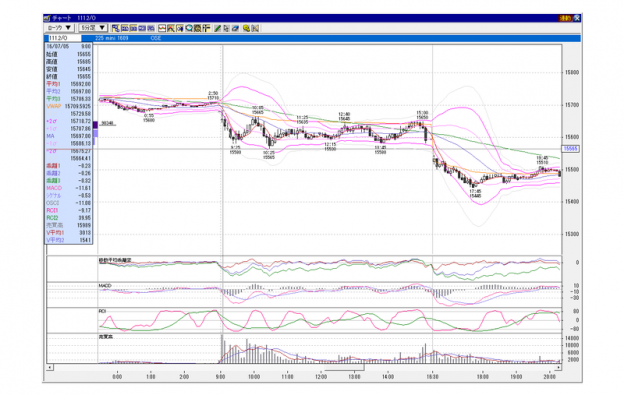Click the MACD indicator panel label
The height and width of the screenshot is (395, 624).
tap(105, 286)
